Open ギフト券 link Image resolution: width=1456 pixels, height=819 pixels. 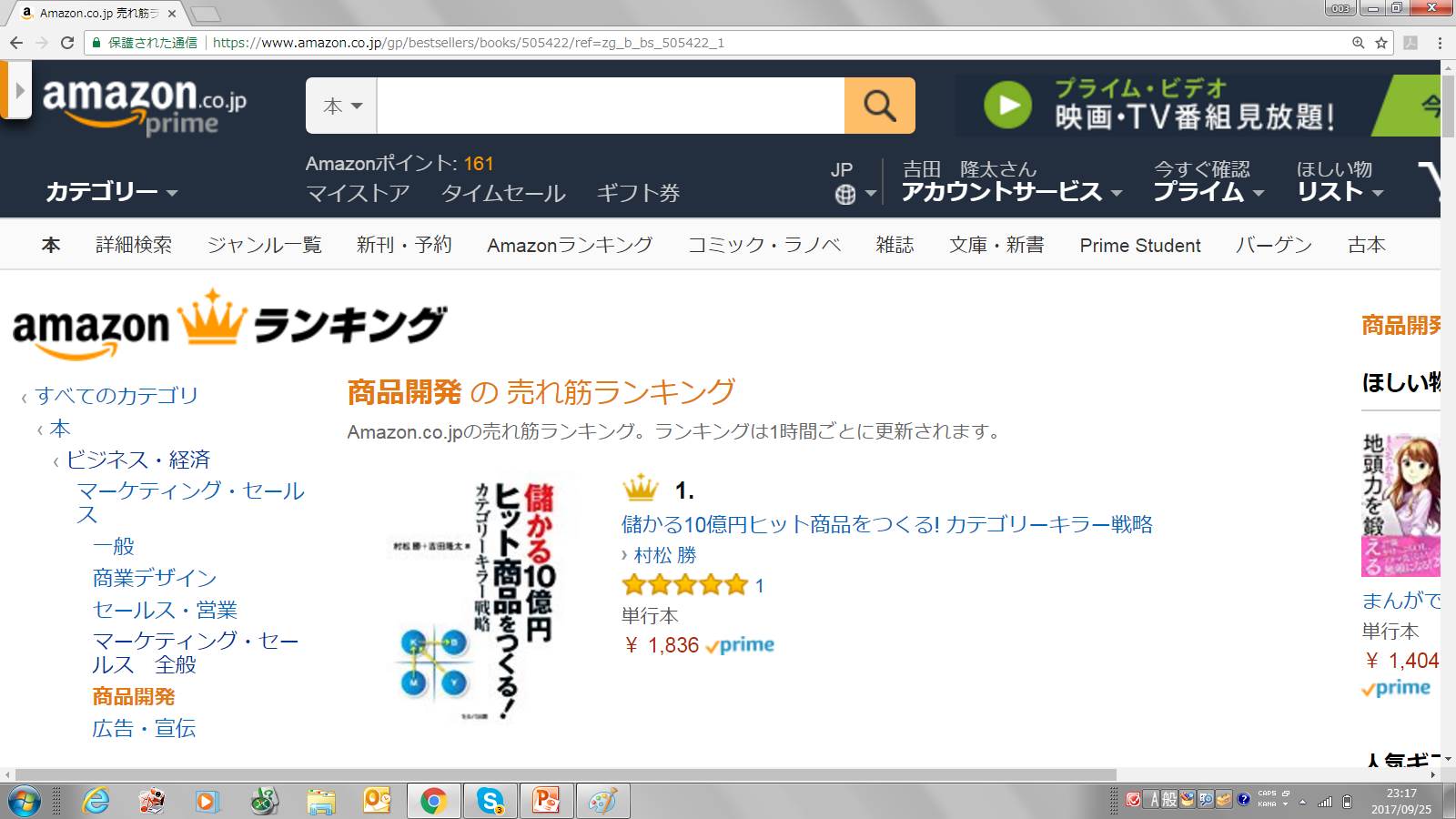click(x=638, y=193)
